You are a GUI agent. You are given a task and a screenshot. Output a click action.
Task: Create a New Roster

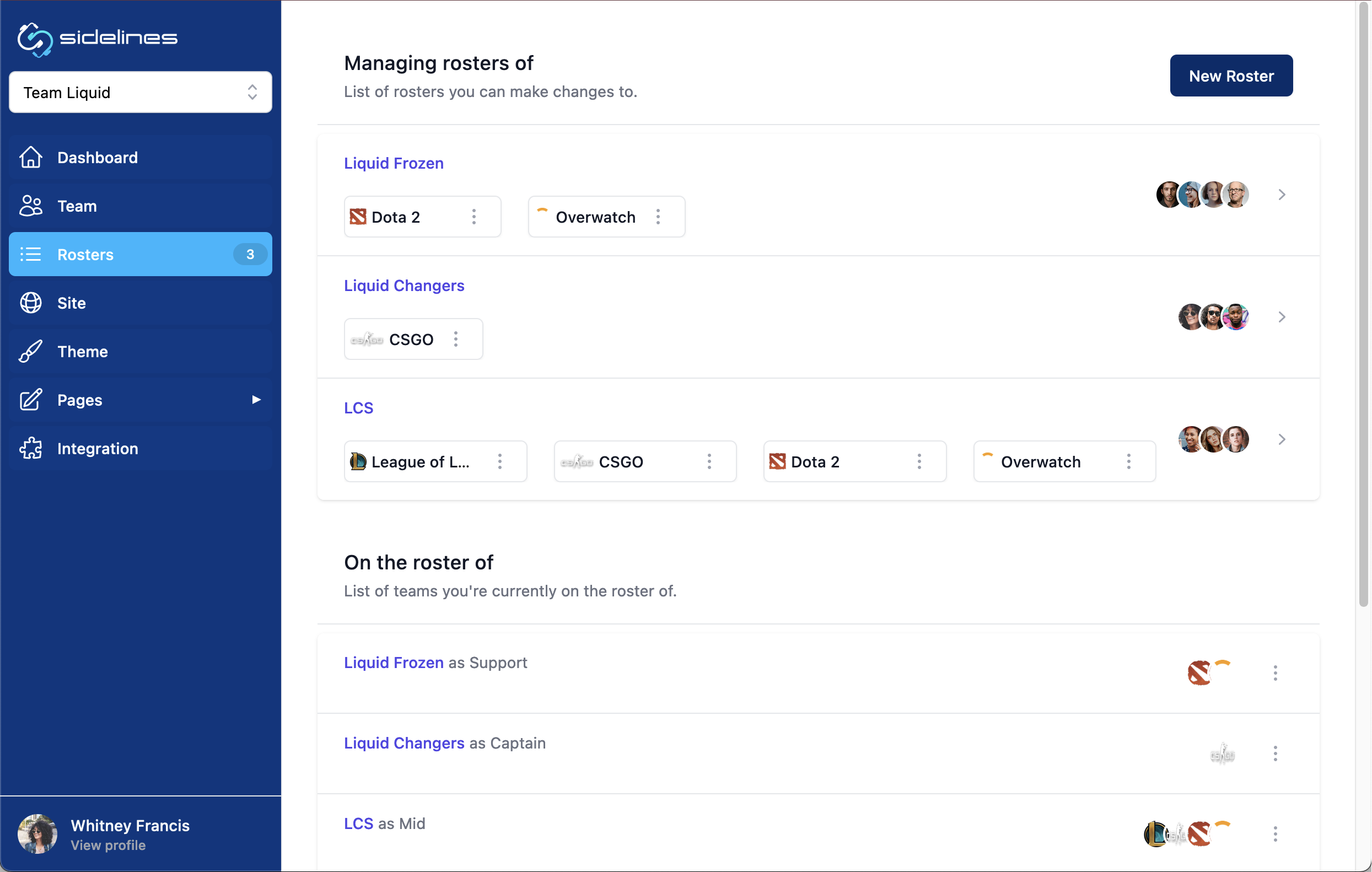click(1231, 76)
